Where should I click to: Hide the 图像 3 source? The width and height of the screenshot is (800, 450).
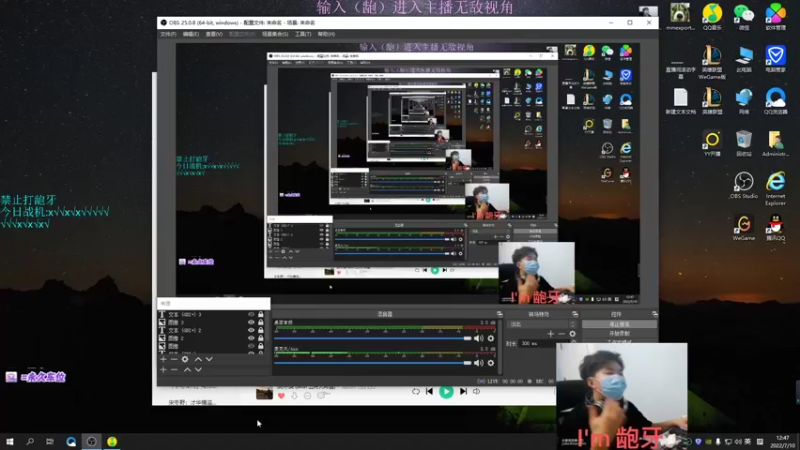coord(251,322)
